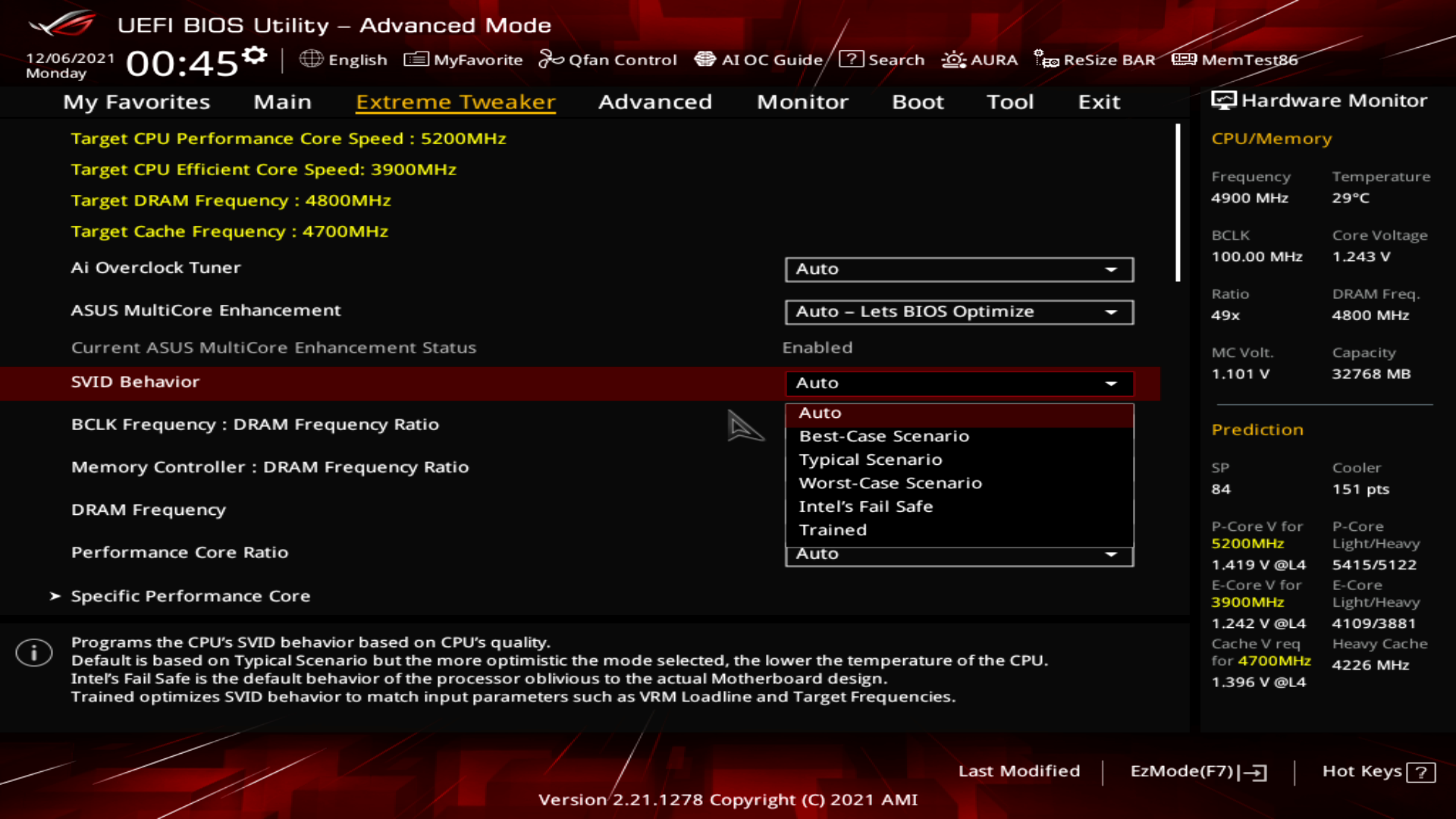Pick Trained from SVID list
The height and width of the screenshot is (819, 1456).
[x=833, y=530]
